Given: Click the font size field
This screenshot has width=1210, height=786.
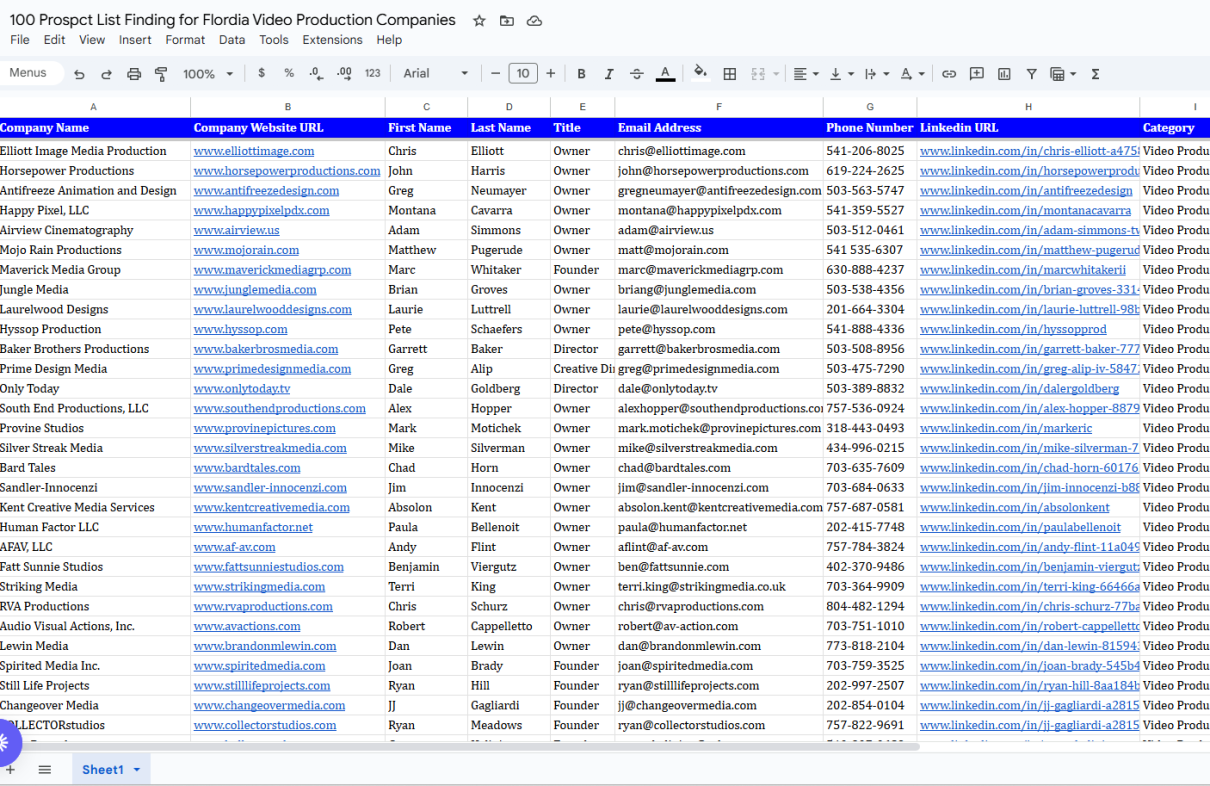Looking at the screenshot, I should [523, 73].
